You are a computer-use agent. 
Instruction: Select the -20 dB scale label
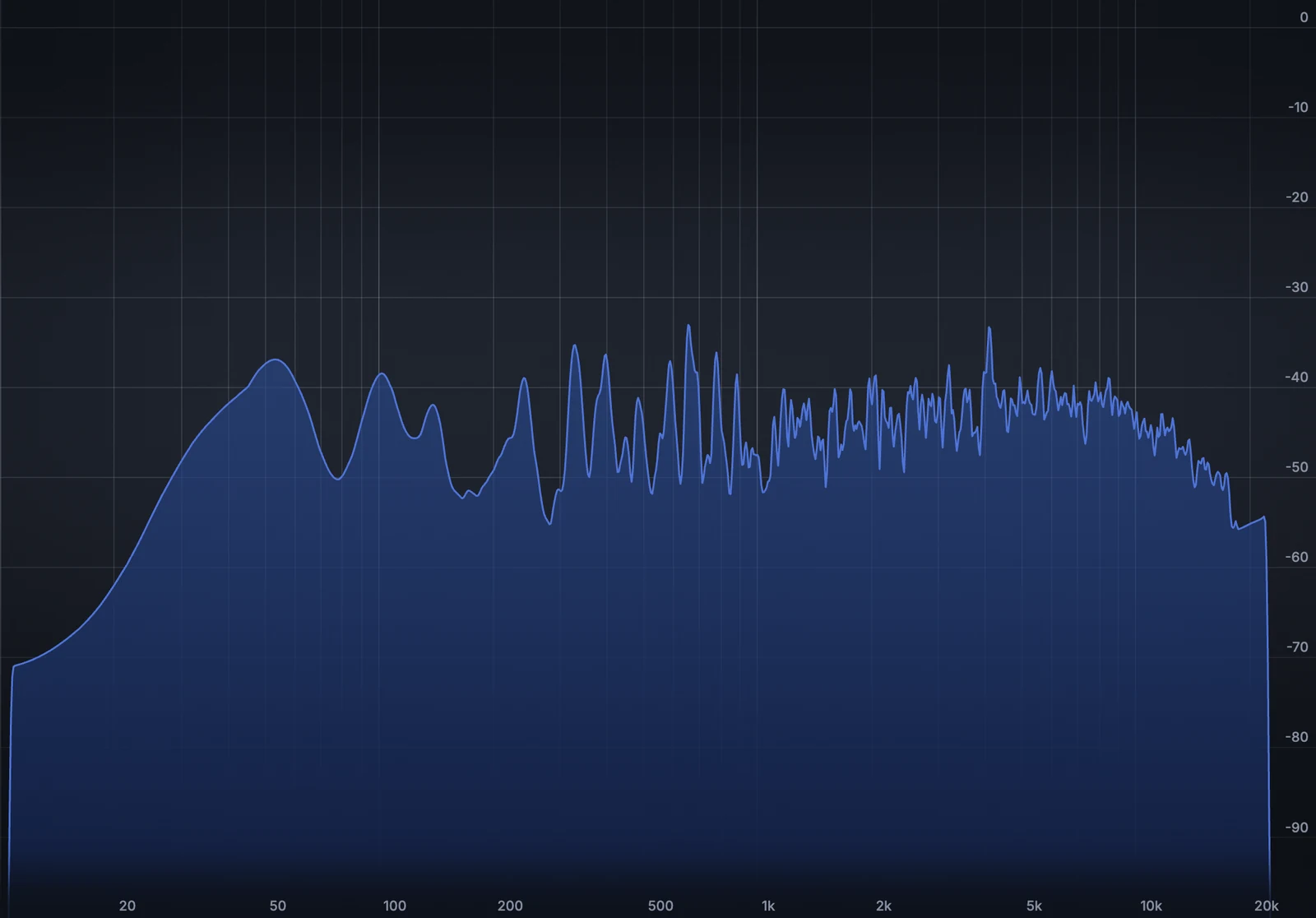[x=1297, y=197]
